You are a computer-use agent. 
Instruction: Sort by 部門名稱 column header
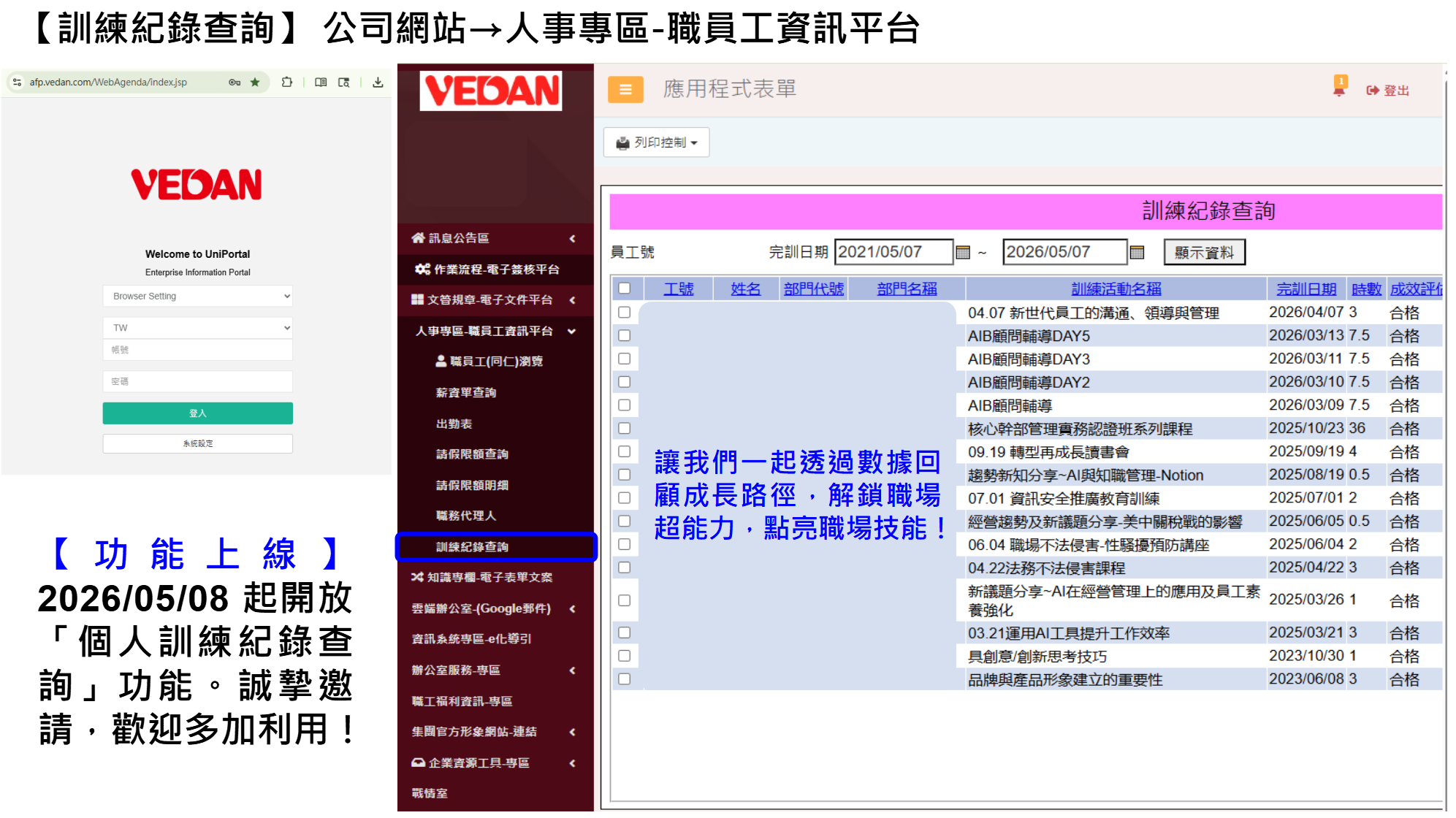click(907, 289)
